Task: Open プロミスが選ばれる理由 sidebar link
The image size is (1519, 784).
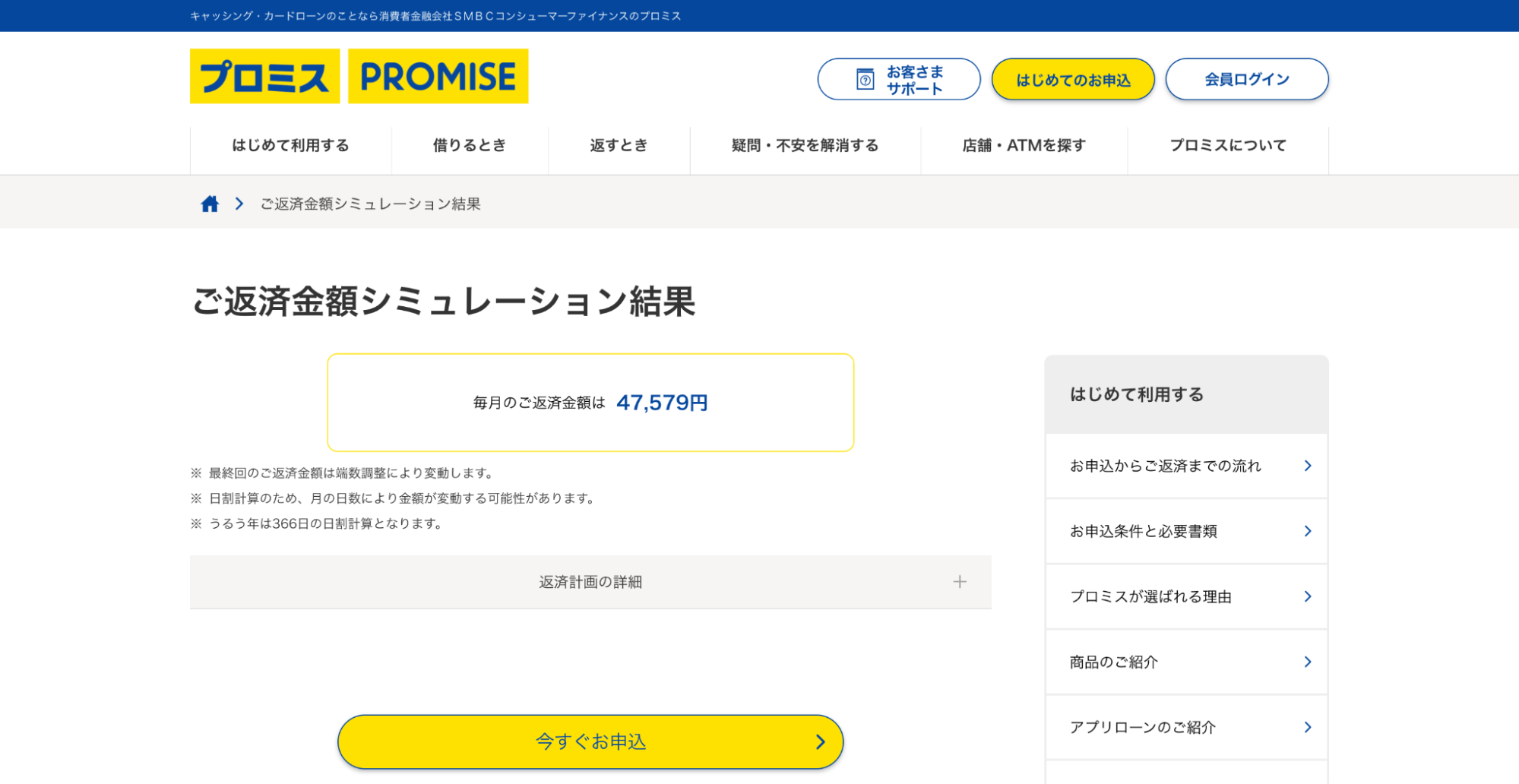Action: click(x=1187, y=596)
